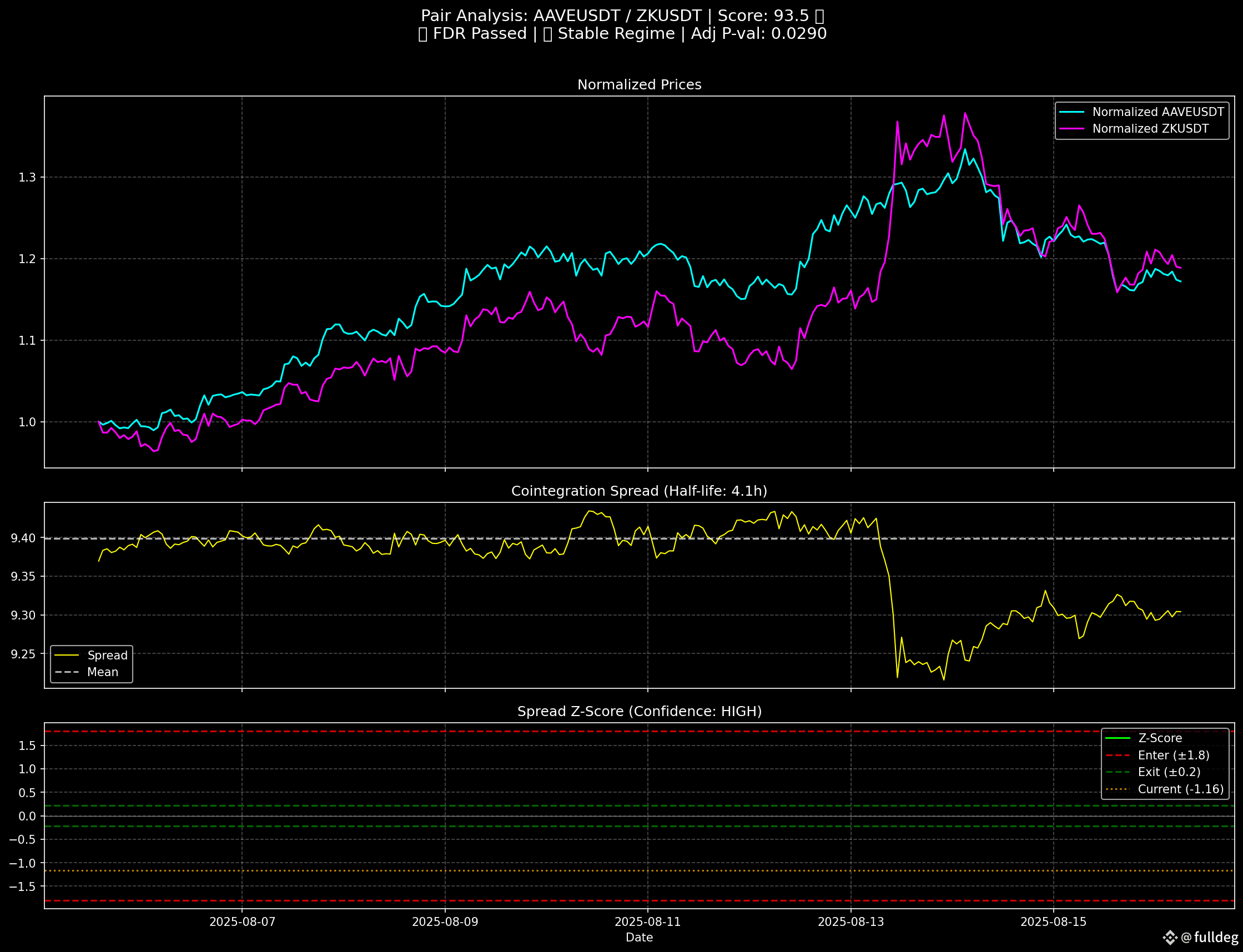Click the green Z-Score legend entry

(1160, 738)
